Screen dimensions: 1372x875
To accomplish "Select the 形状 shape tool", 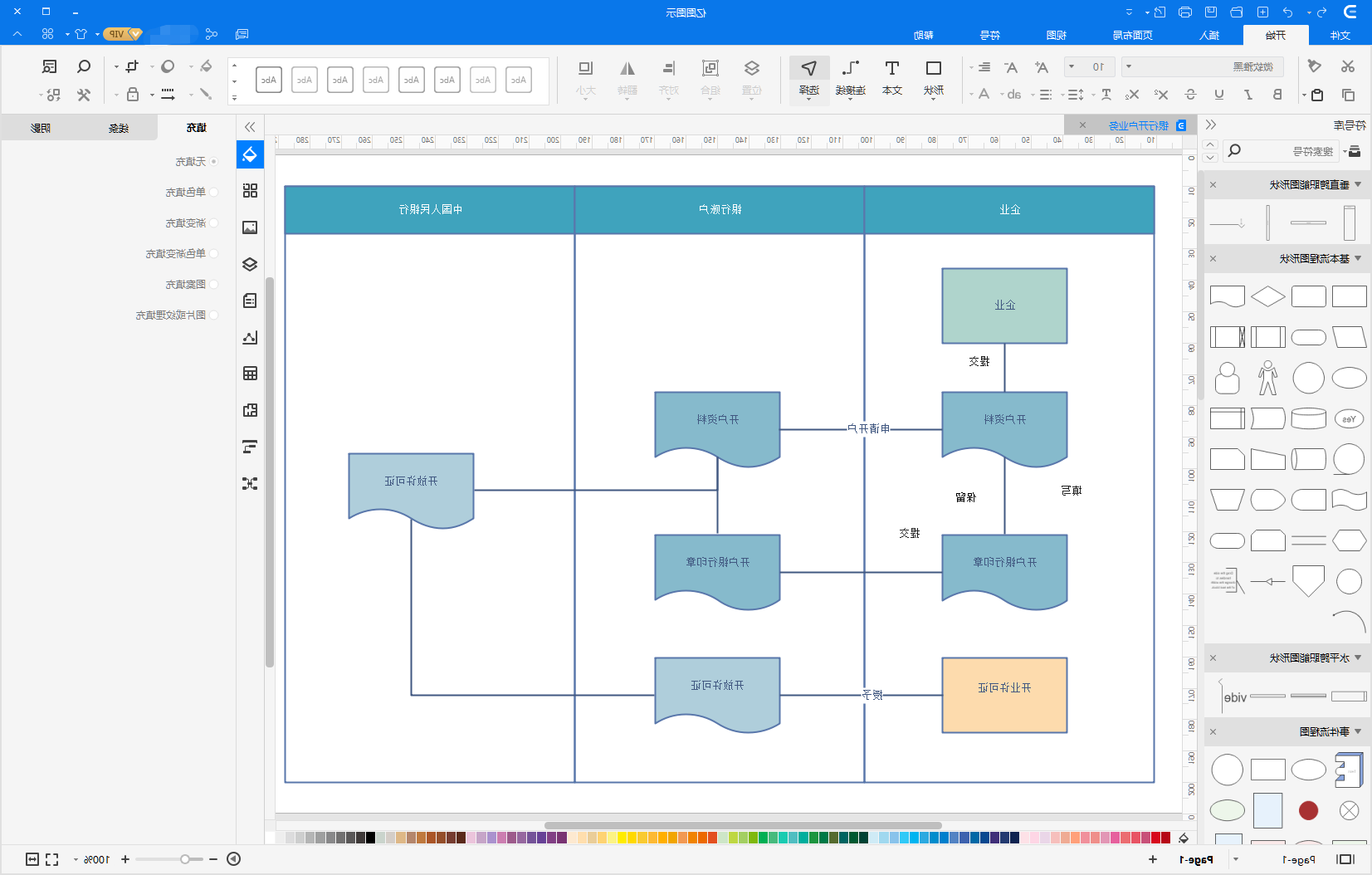I will [934, 78].
